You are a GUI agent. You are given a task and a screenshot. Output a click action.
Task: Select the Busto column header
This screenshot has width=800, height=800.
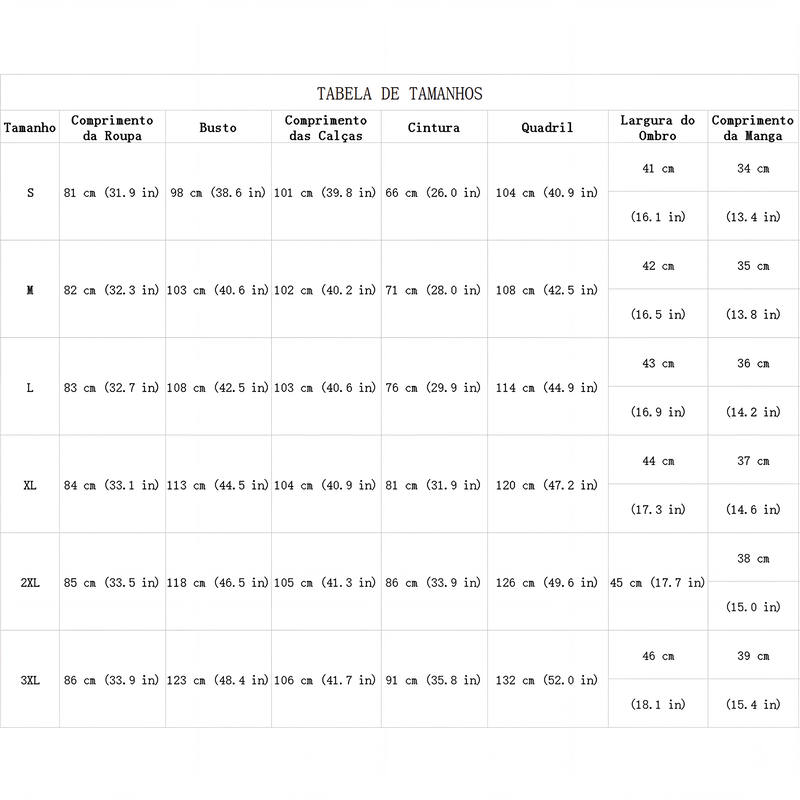[x=218, y=128]
